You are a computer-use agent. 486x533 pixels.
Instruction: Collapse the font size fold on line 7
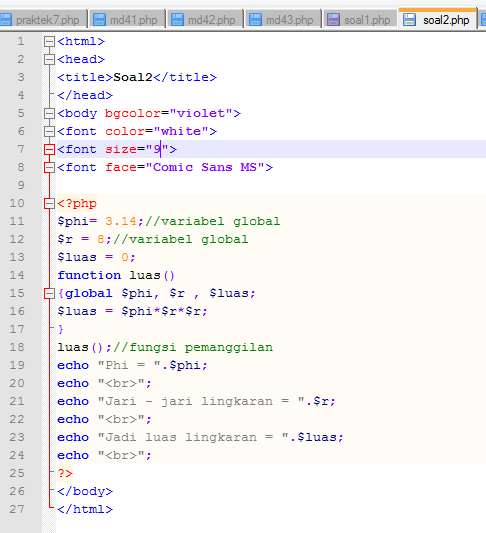[x=49, y=149]
